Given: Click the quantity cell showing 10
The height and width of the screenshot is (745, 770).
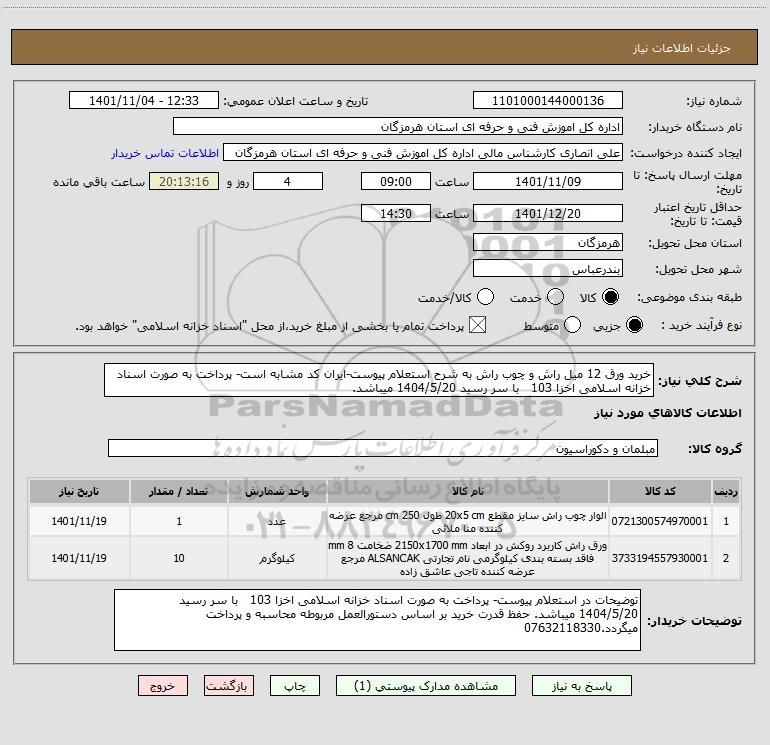Looking at the screenshot, I should pos(179,558).
